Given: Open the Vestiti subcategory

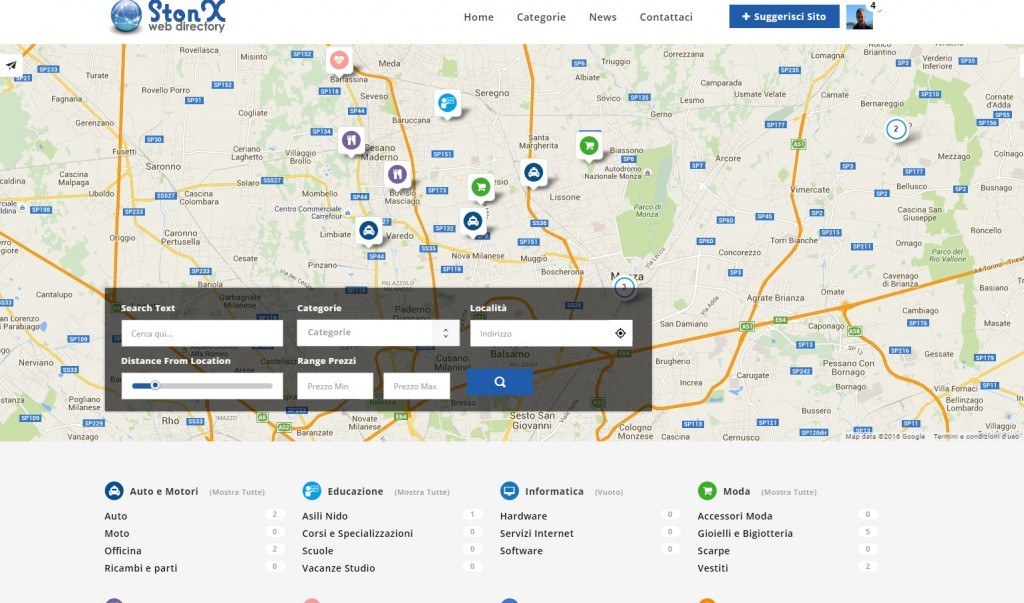Looking at the screenshot, I should (712, 568).
